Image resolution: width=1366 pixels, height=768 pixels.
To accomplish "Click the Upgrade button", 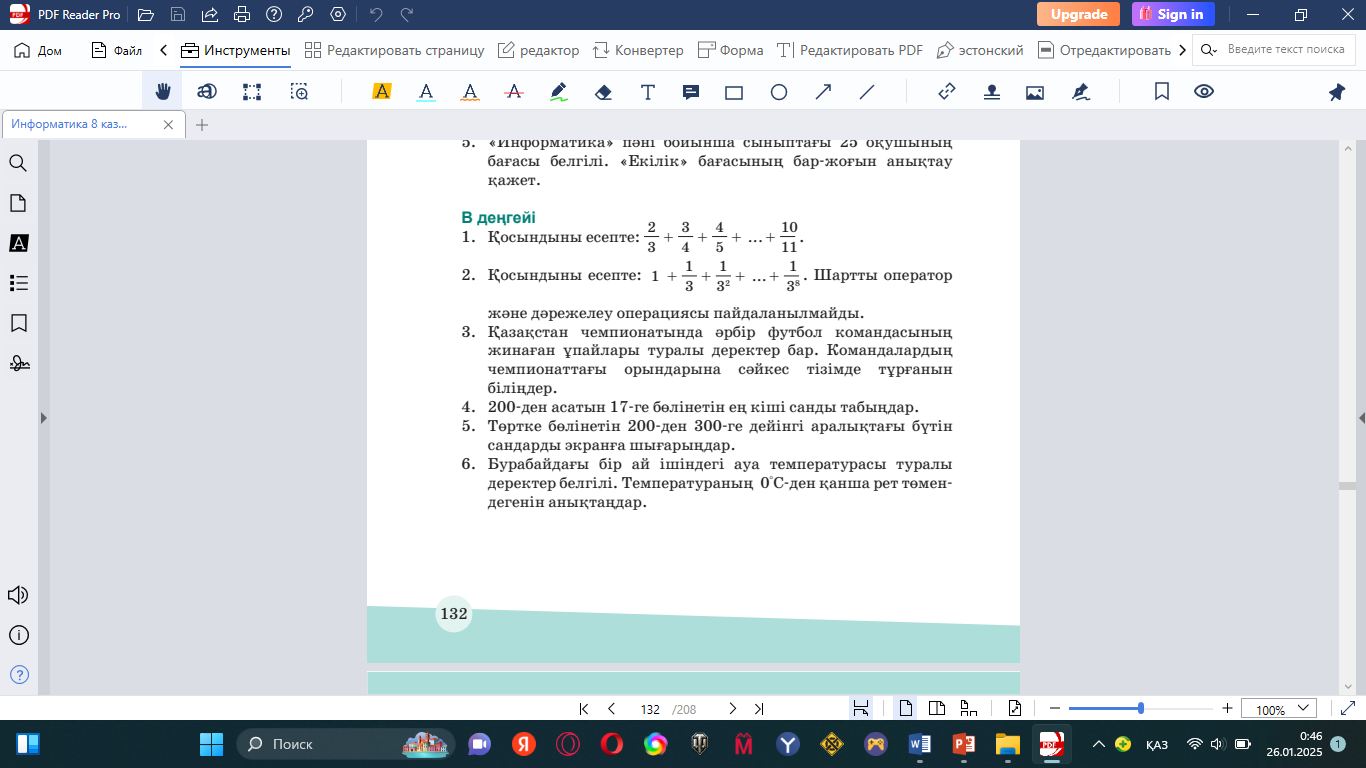I will [1078, 14].
